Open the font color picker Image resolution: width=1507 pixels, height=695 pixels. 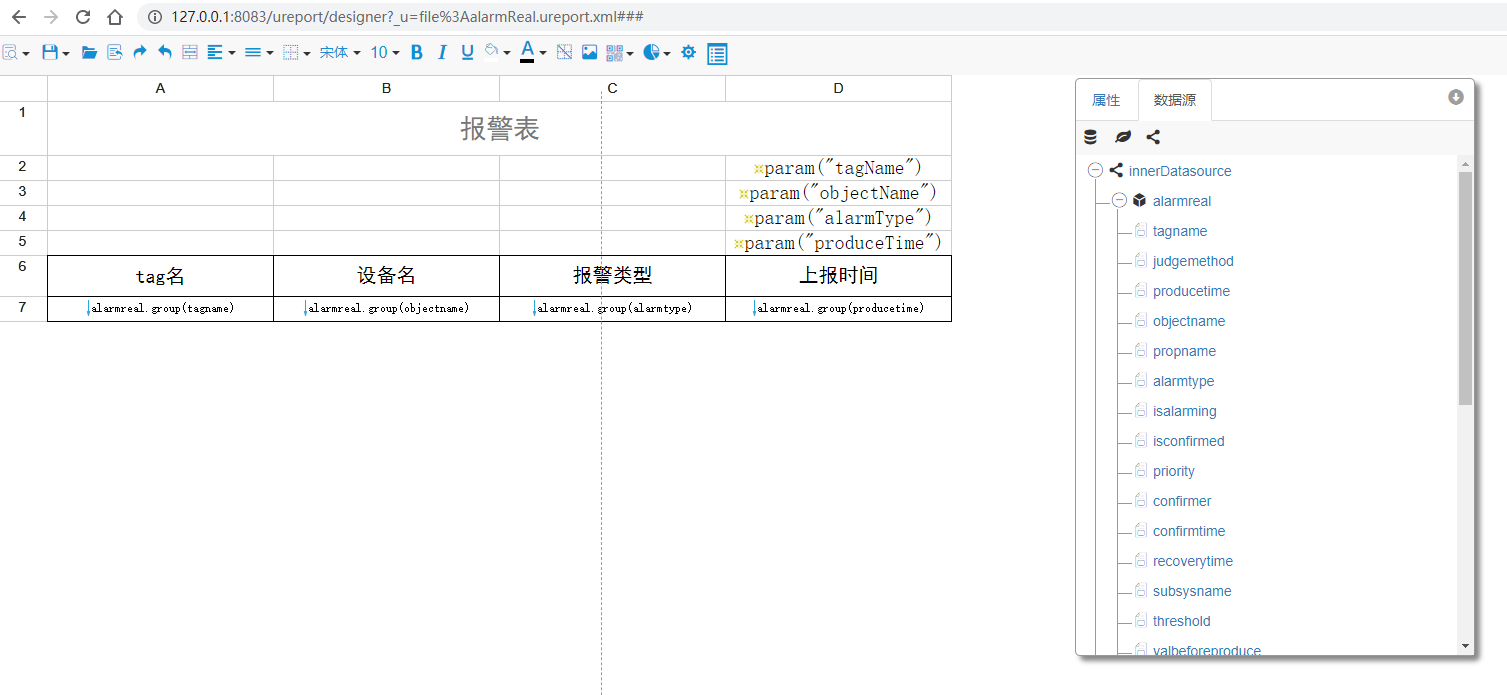(x=533, y=53)
